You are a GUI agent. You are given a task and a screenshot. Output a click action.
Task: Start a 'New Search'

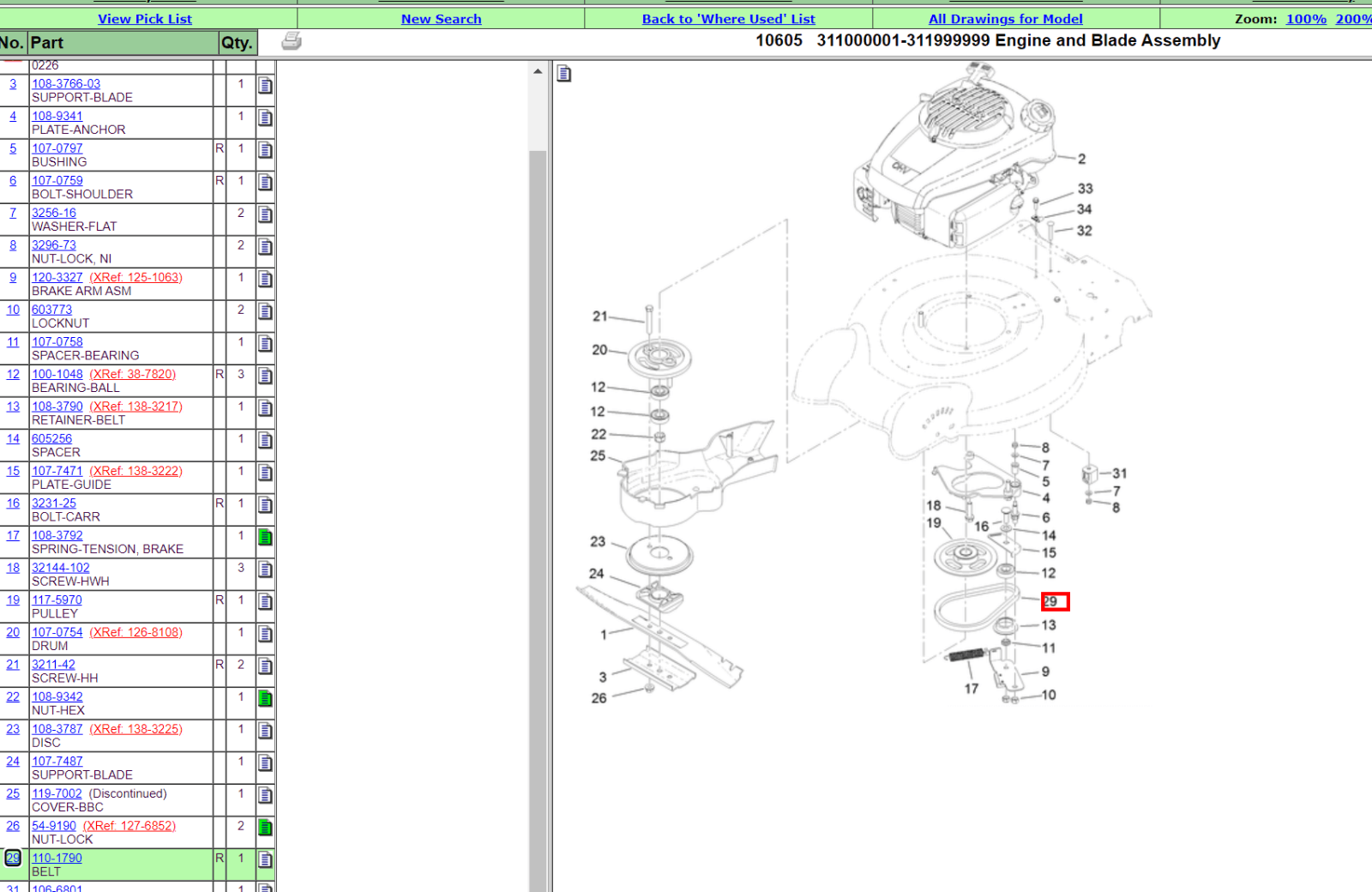(441, 19)
